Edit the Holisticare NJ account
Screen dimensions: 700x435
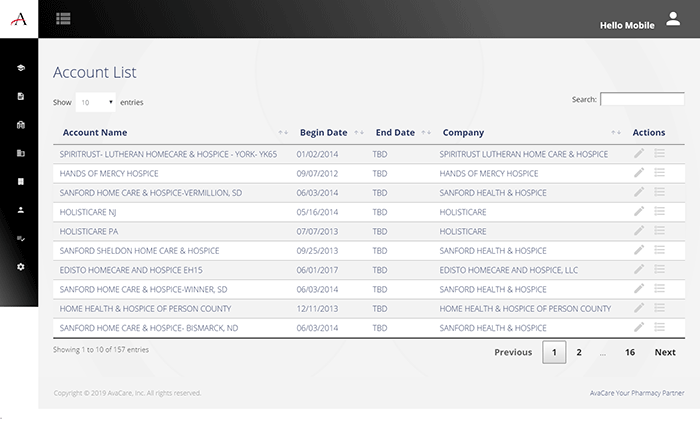point(639,211)
